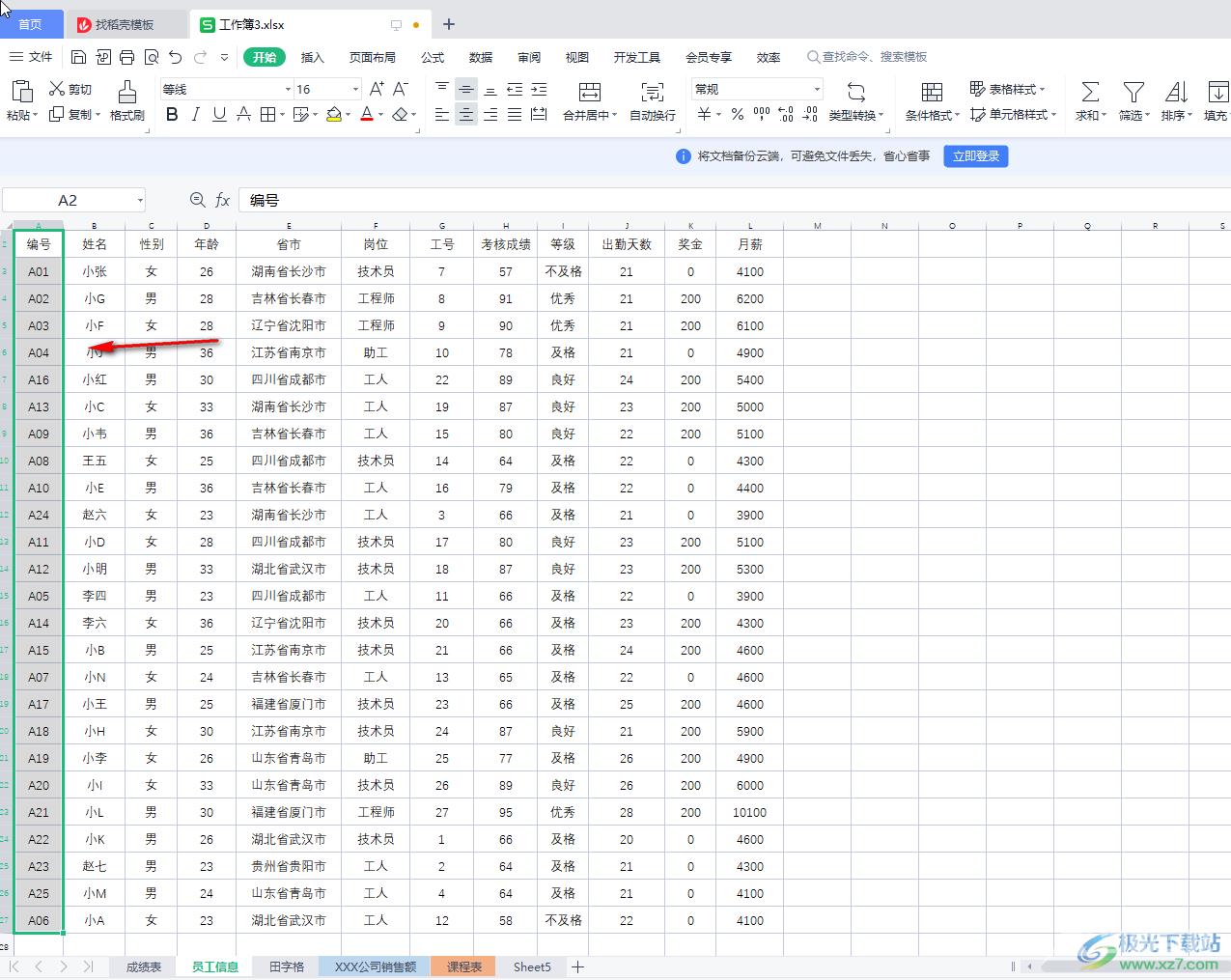Click the 立即登录 button
The image size is (1231, 980).
976,155
